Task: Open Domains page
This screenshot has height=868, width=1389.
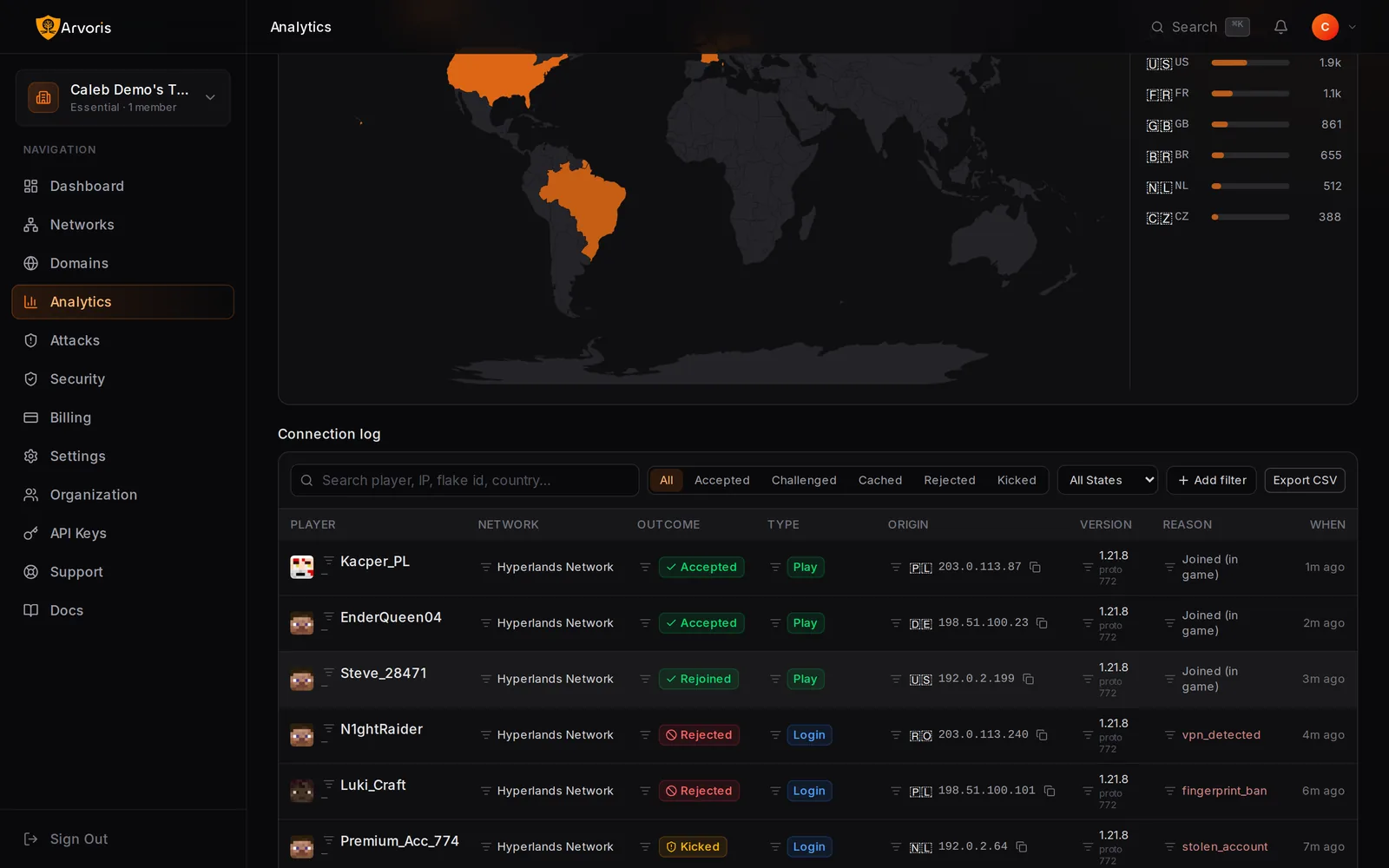Action: [x=122, y=264]
